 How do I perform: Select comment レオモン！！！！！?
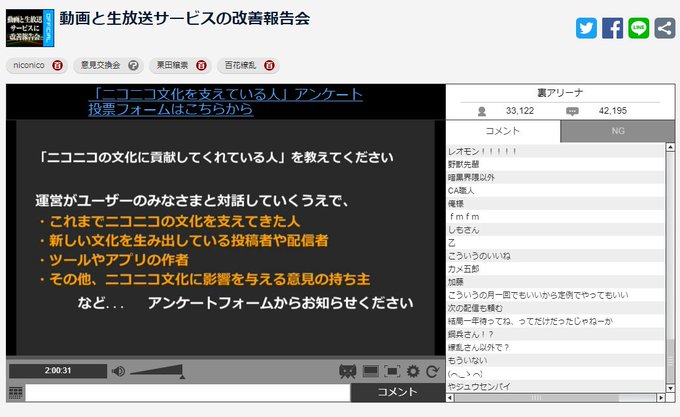coord(555,151)
